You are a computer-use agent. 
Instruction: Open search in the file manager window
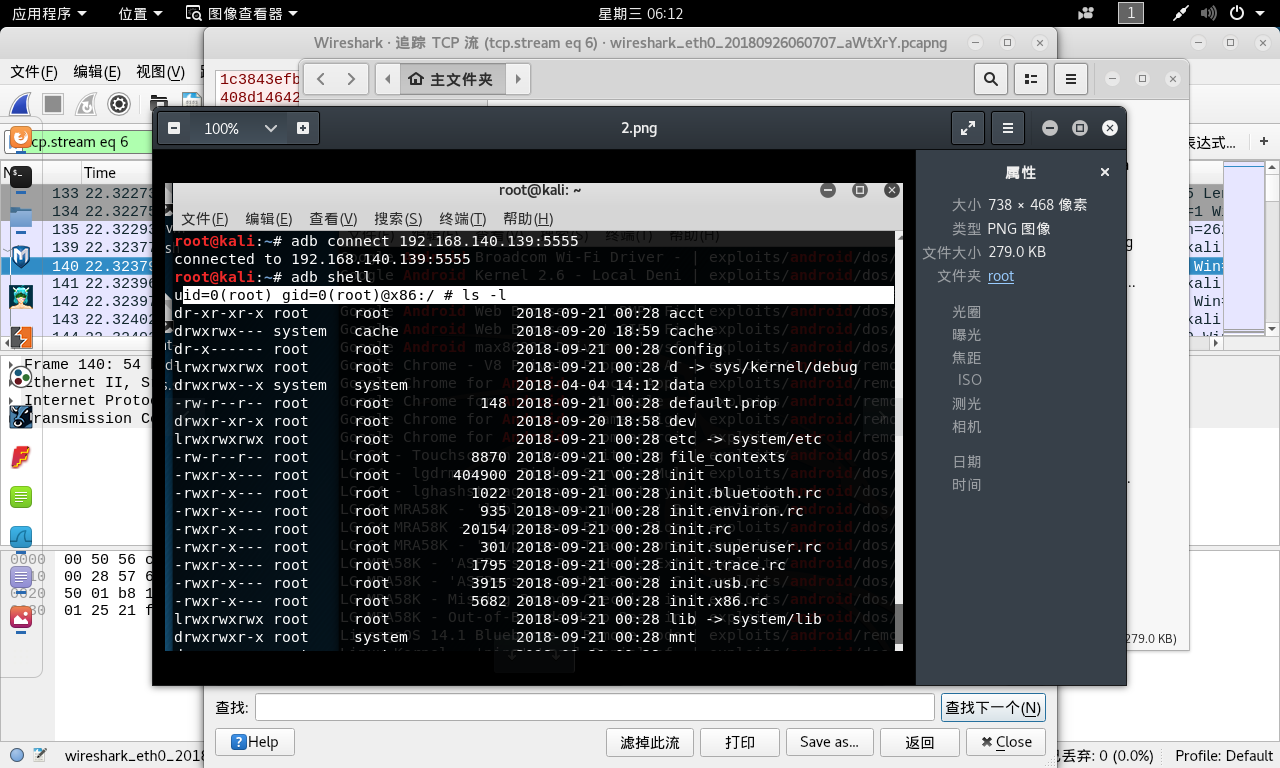(x=990, y=79)
